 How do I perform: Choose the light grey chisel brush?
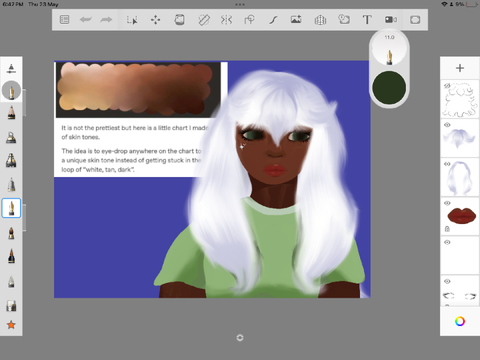[11, 184]
